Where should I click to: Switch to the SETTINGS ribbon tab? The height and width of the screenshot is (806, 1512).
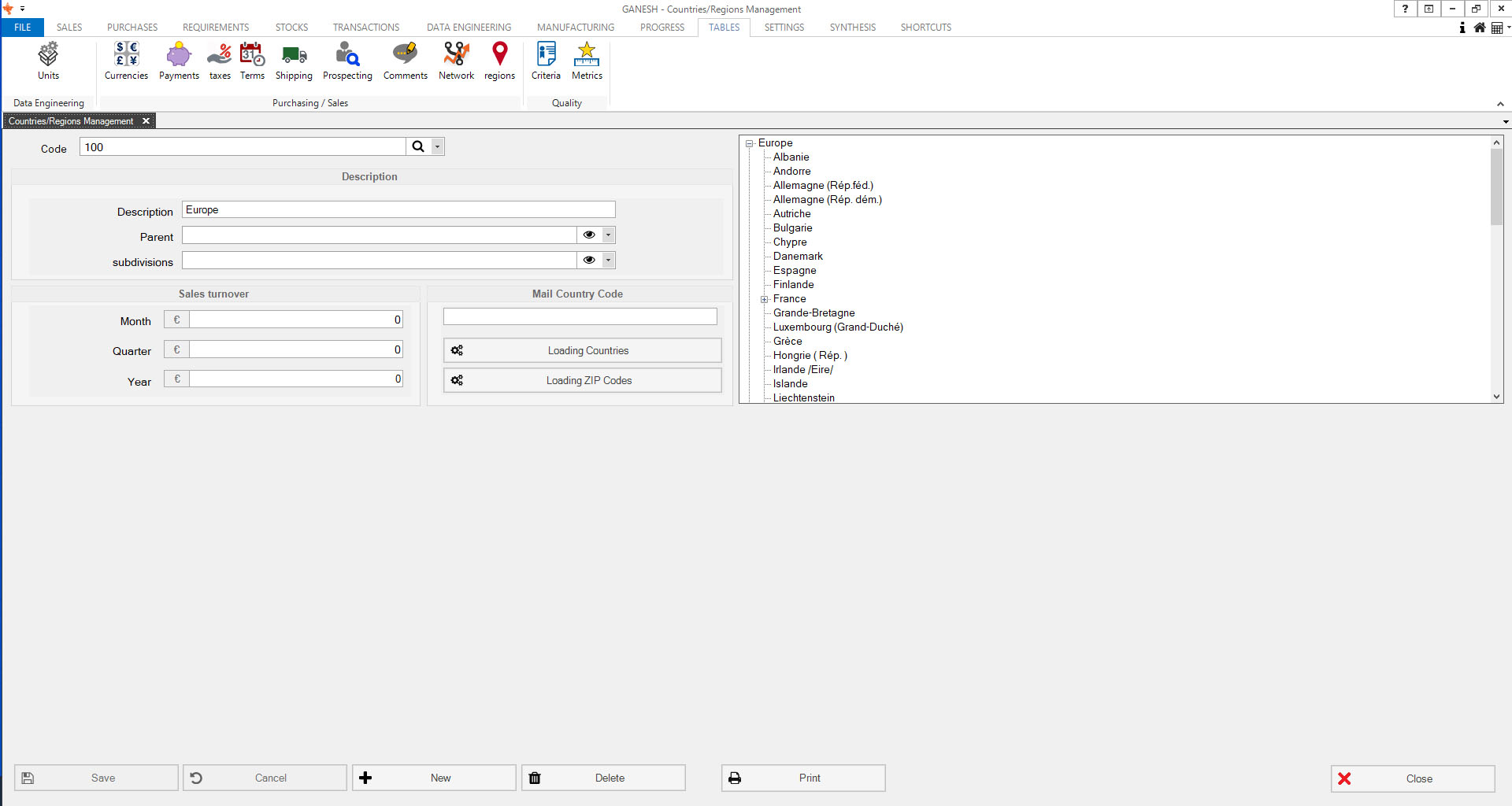(x=784, y=28)
